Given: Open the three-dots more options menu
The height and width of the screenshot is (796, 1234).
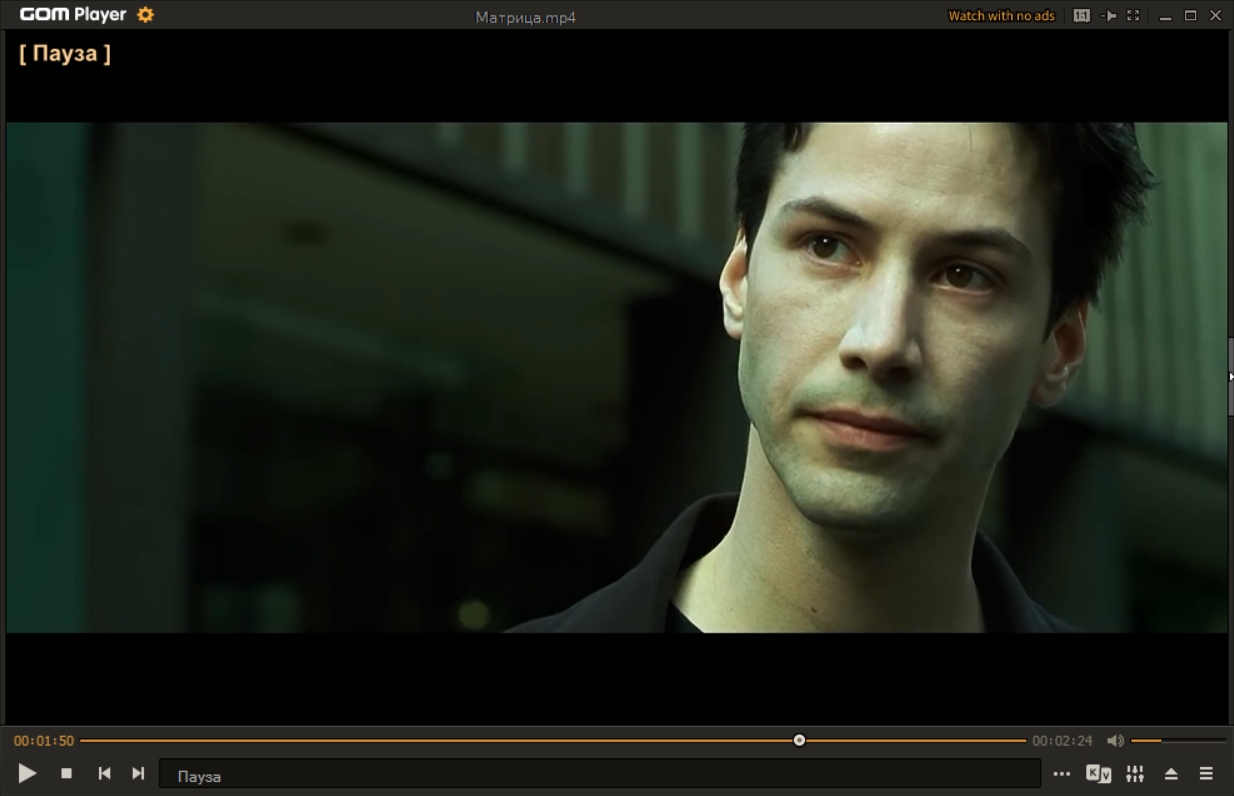Looking at the screenshot, I should tap(1062, 774).
